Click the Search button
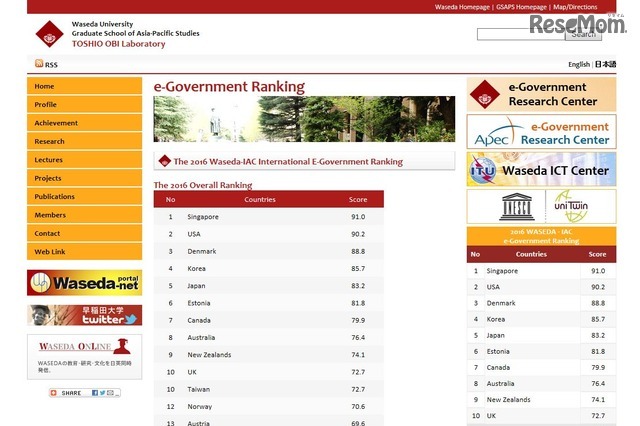The width and height of the screenshot is (640, 426). pos(583,34)
